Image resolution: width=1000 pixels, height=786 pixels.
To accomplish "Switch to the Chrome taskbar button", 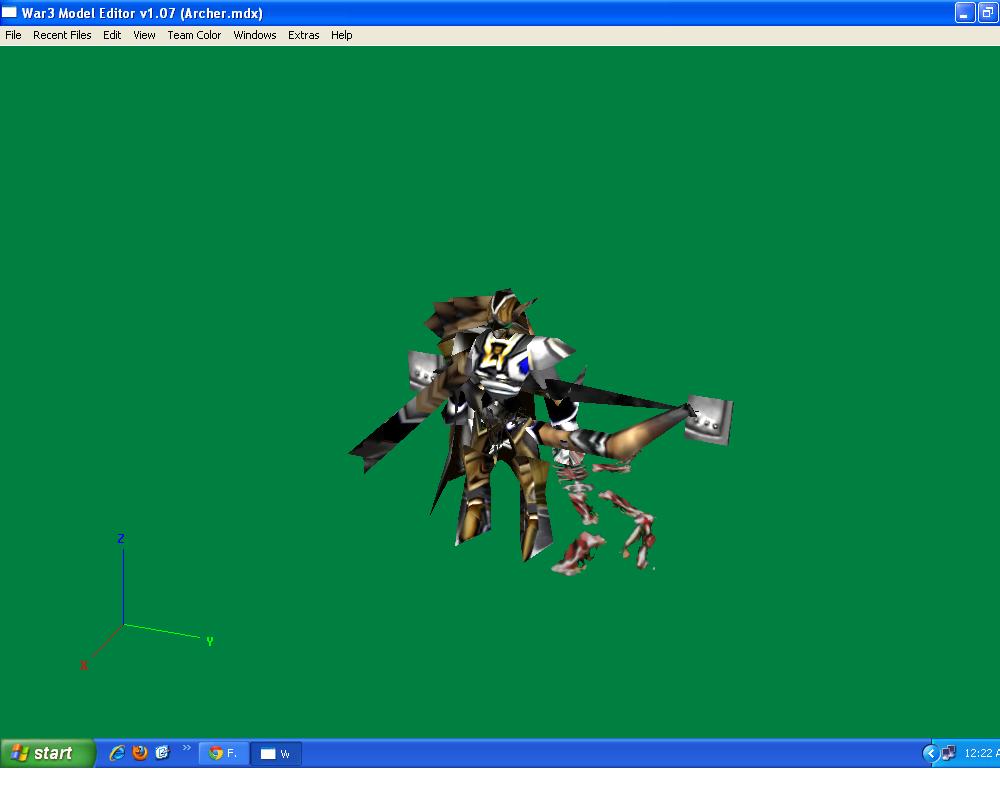I will pos(223,753).
